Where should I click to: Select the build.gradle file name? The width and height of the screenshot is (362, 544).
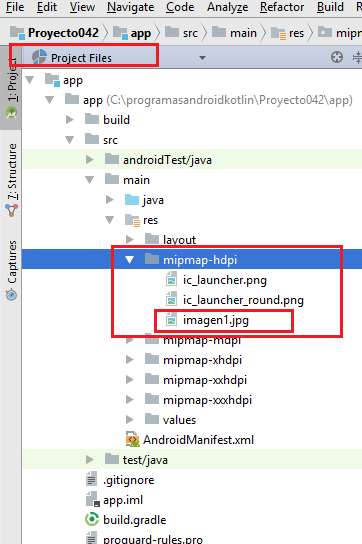click(x=135, y=520)
